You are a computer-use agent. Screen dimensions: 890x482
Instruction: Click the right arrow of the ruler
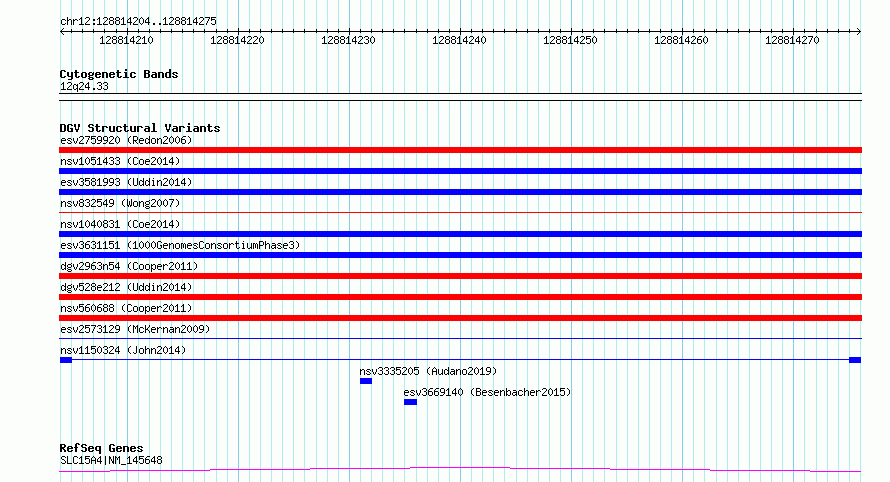[x=859, y=32]
